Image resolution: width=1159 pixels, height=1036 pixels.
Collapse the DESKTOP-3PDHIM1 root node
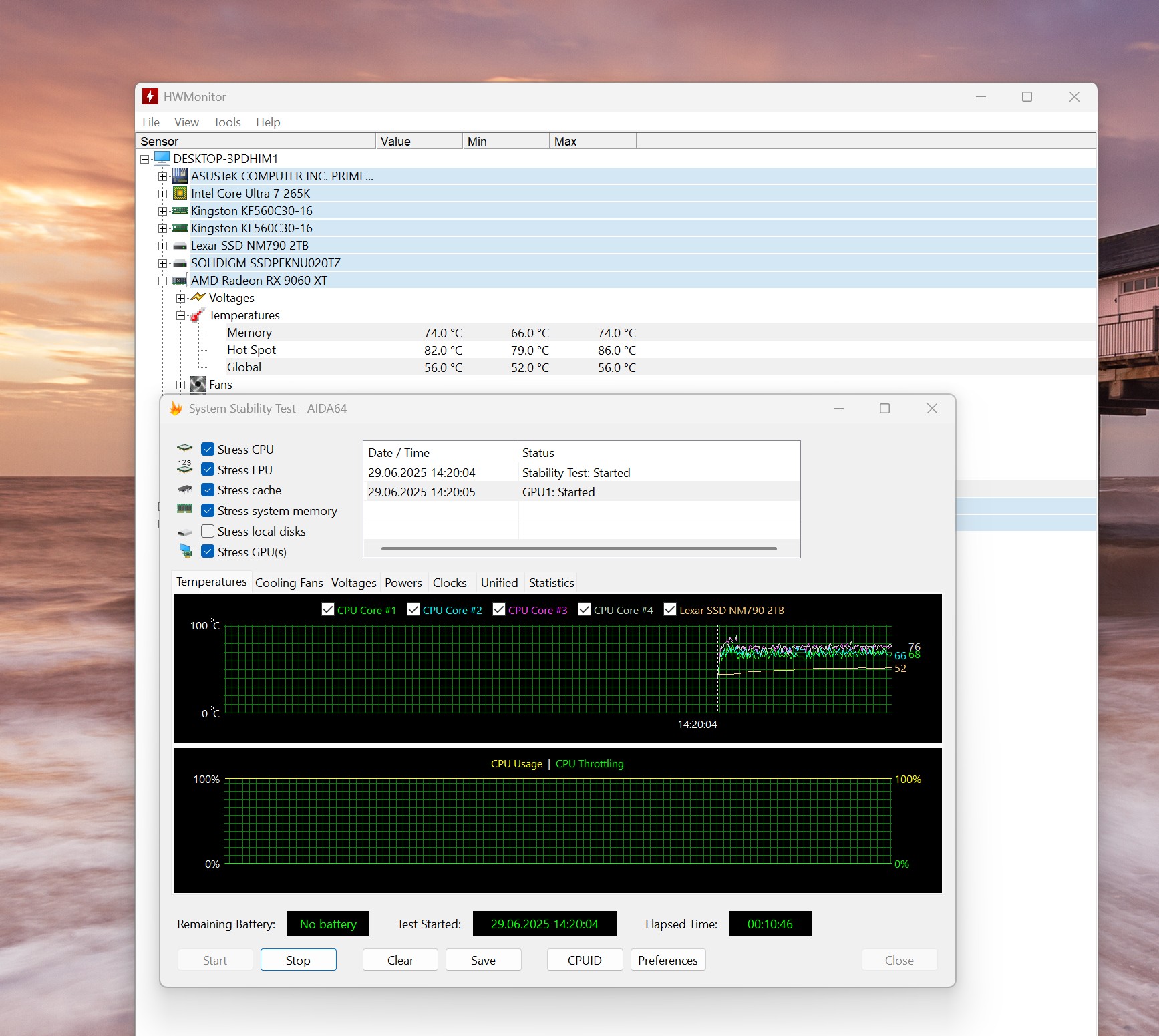pos(144,159)
